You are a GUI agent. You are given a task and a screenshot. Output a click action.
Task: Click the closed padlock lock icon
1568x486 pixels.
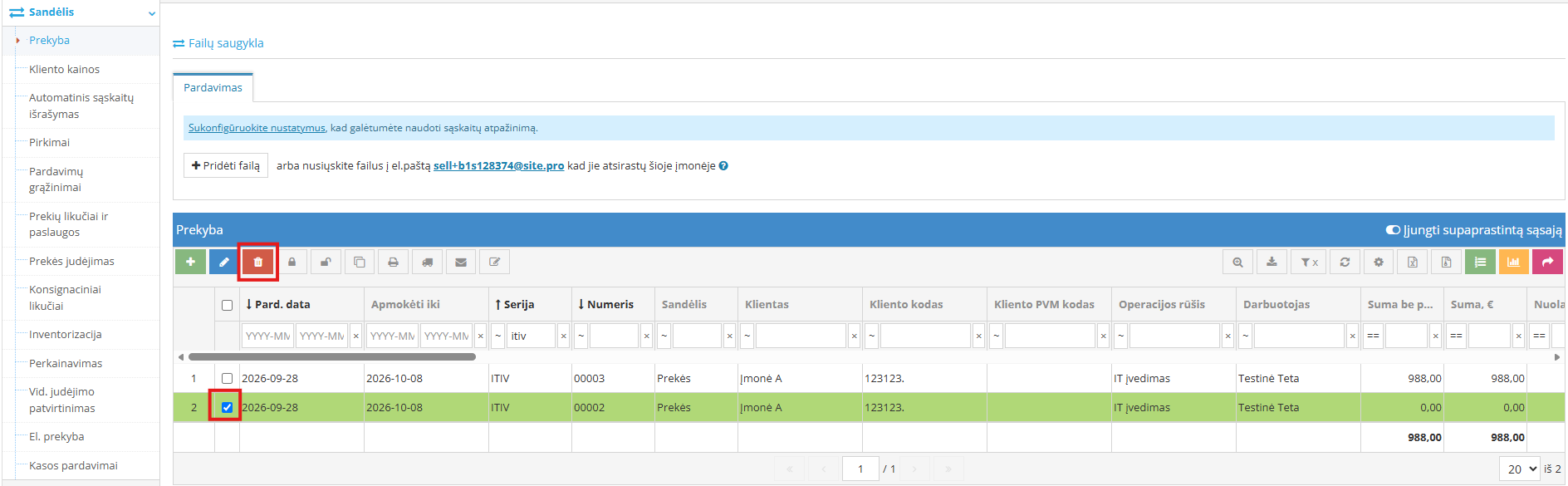[292, 262]
